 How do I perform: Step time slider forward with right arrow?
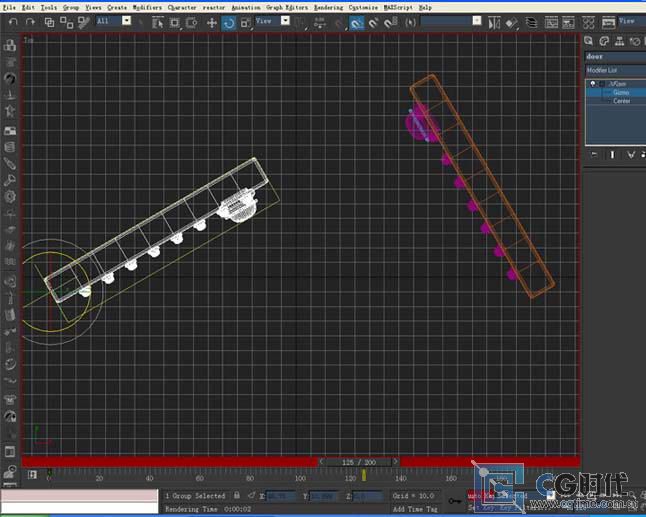coord(396,462)
